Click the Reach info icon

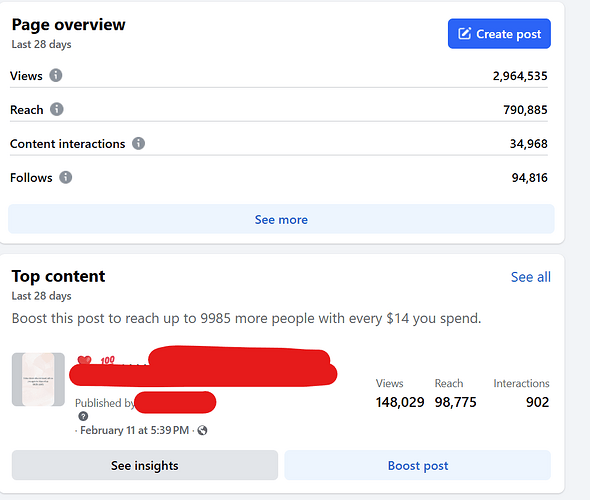57,109
